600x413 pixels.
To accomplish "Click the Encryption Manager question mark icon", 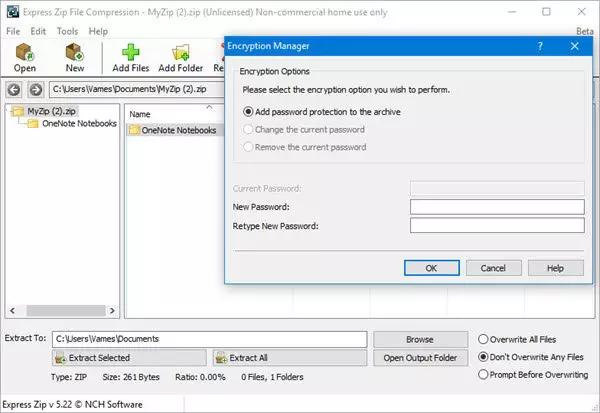I will click(540, 46).
